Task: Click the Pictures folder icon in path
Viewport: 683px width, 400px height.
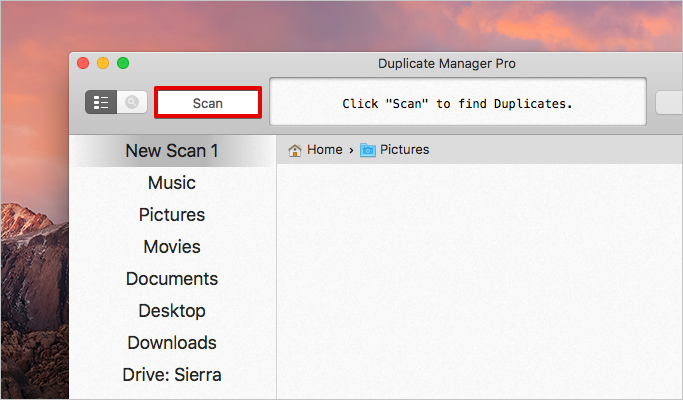Action: click(x=368, y=150)
